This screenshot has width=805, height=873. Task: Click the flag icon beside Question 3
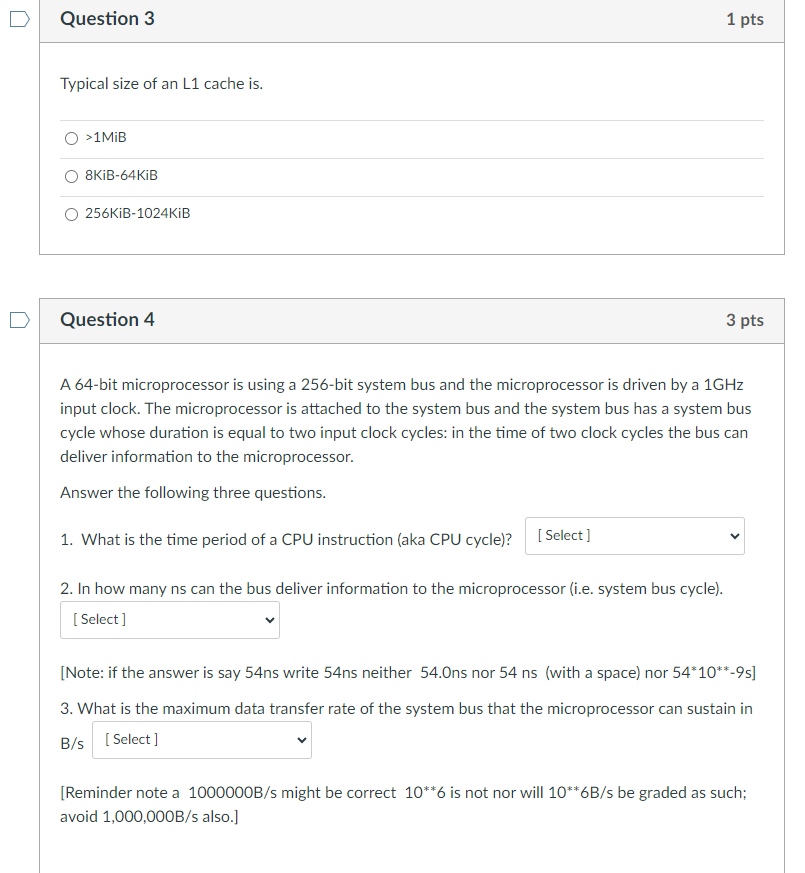coord(17,18)
